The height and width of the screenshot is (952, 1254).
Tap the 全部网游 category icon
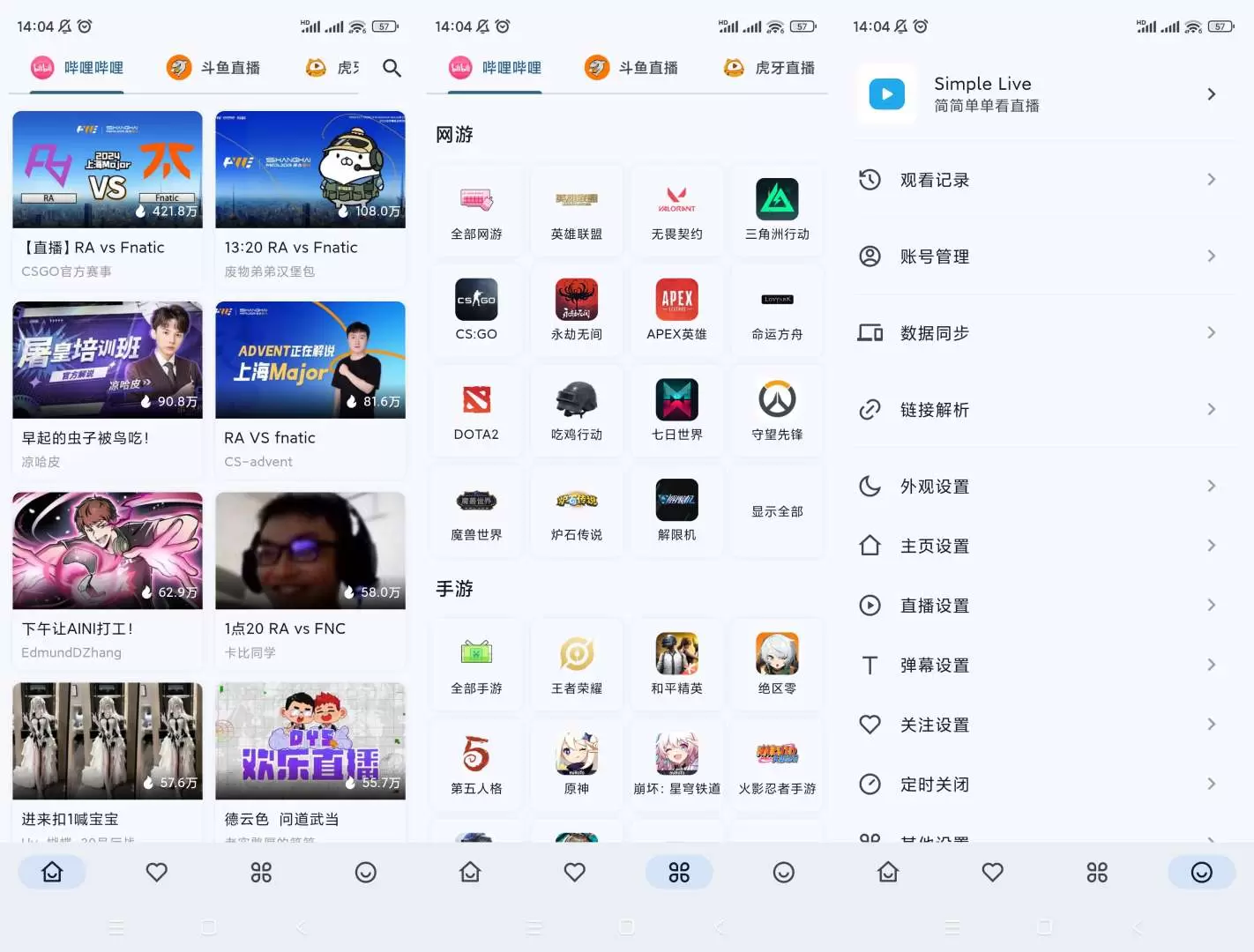pos(476,200)
